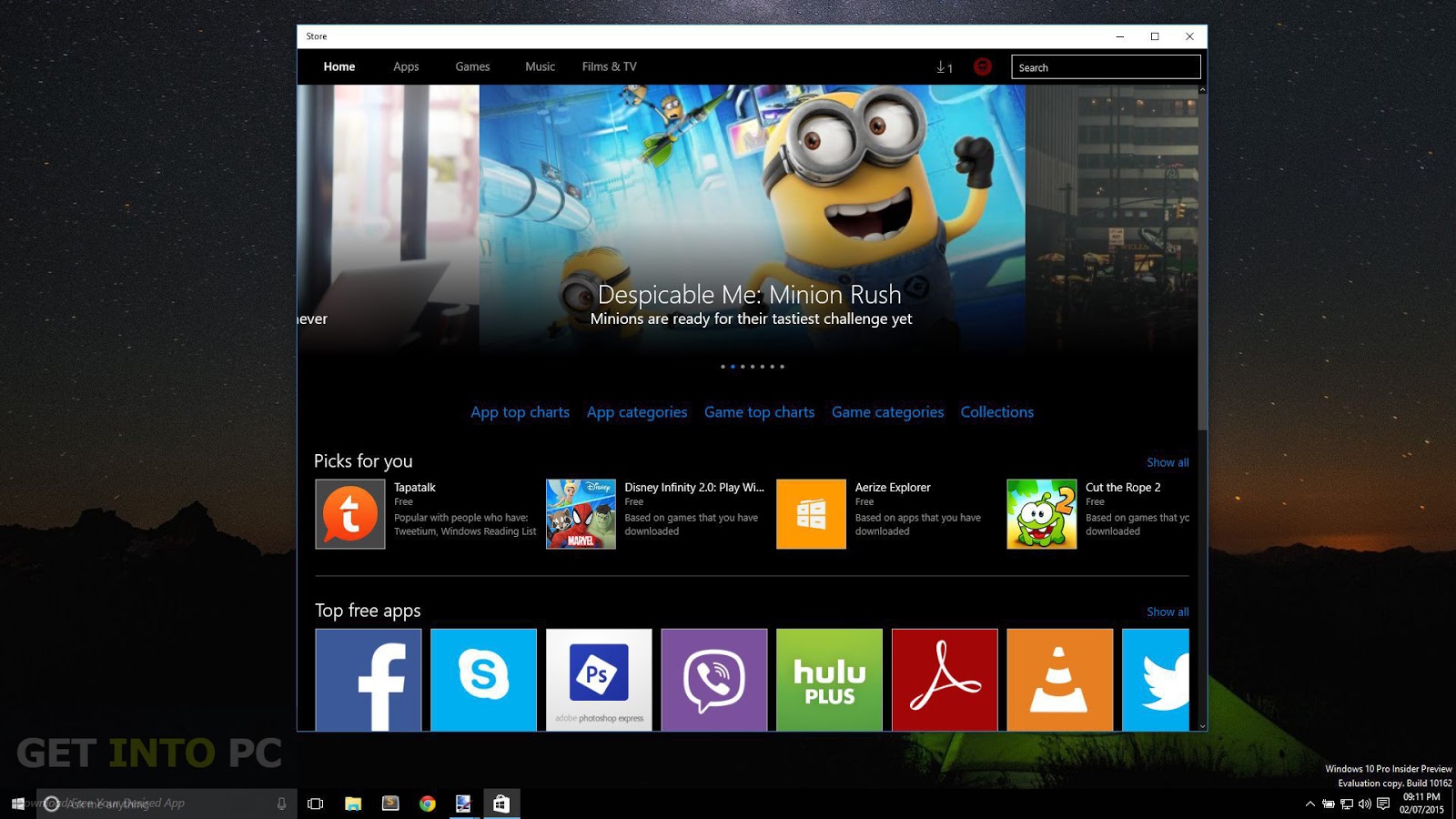Open the VLC media player tile

coord(1059,679)
